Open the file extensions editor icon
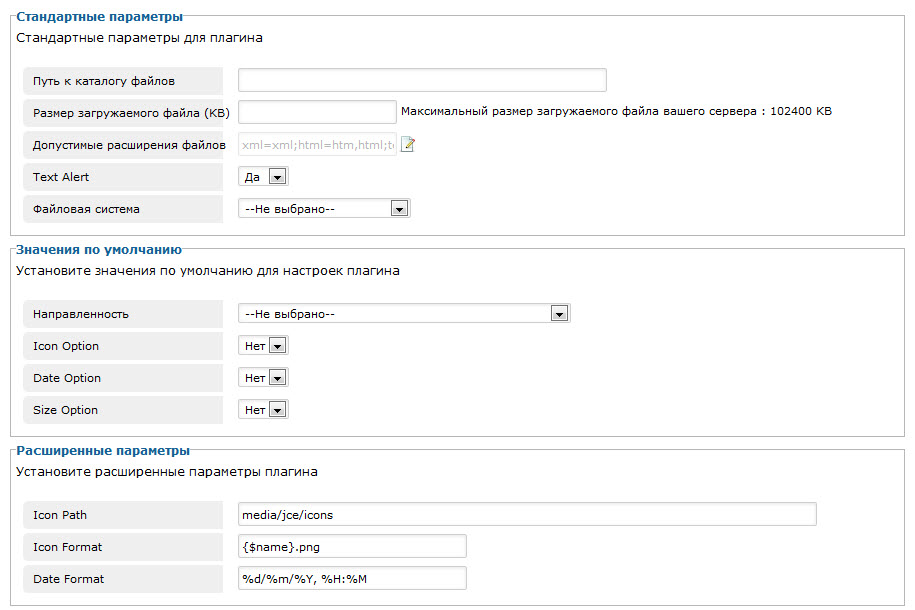 [x=408, y=145]
